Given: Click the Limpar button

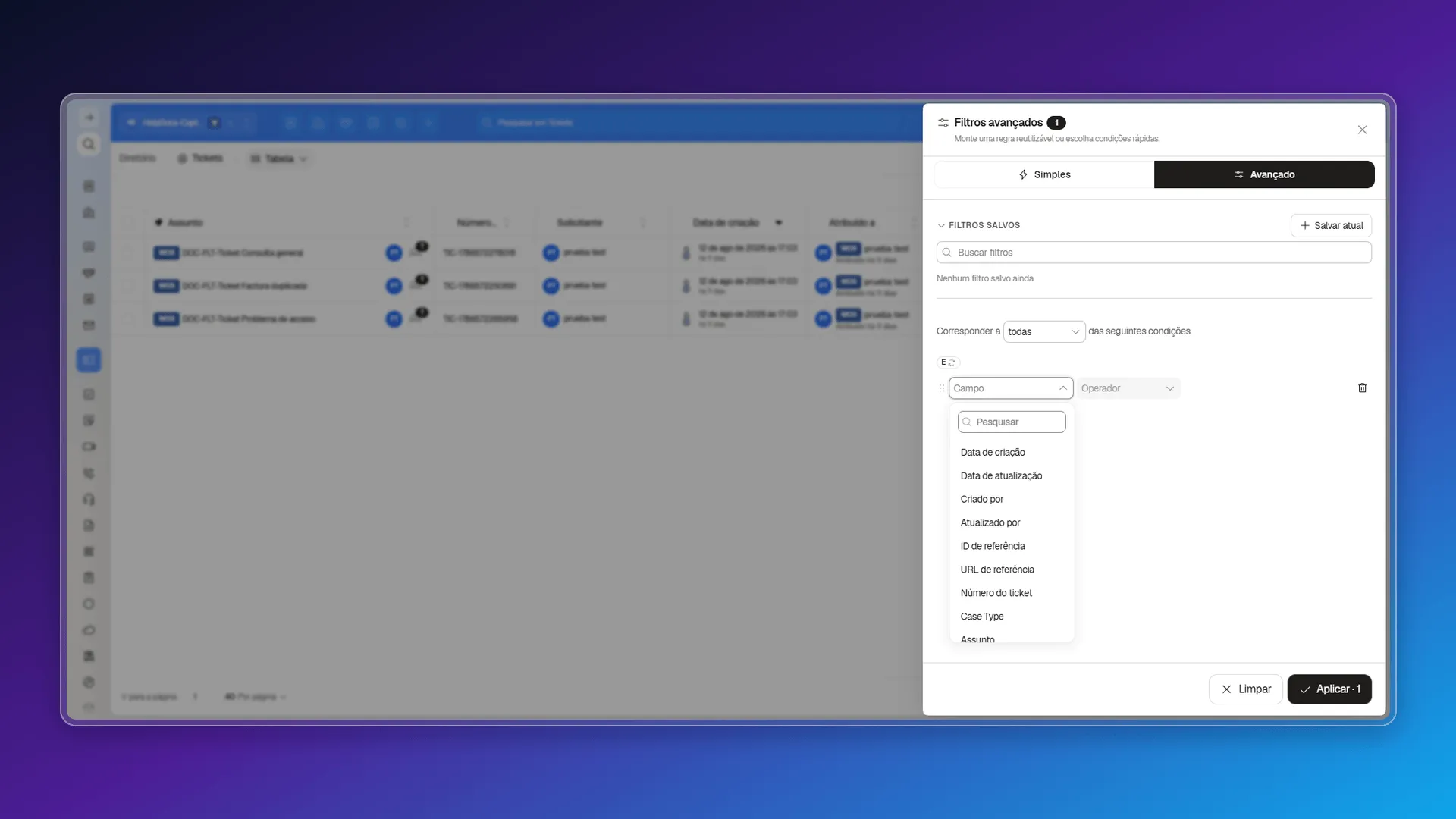Looking at the screenshot, I should [x=1245, y=689].
